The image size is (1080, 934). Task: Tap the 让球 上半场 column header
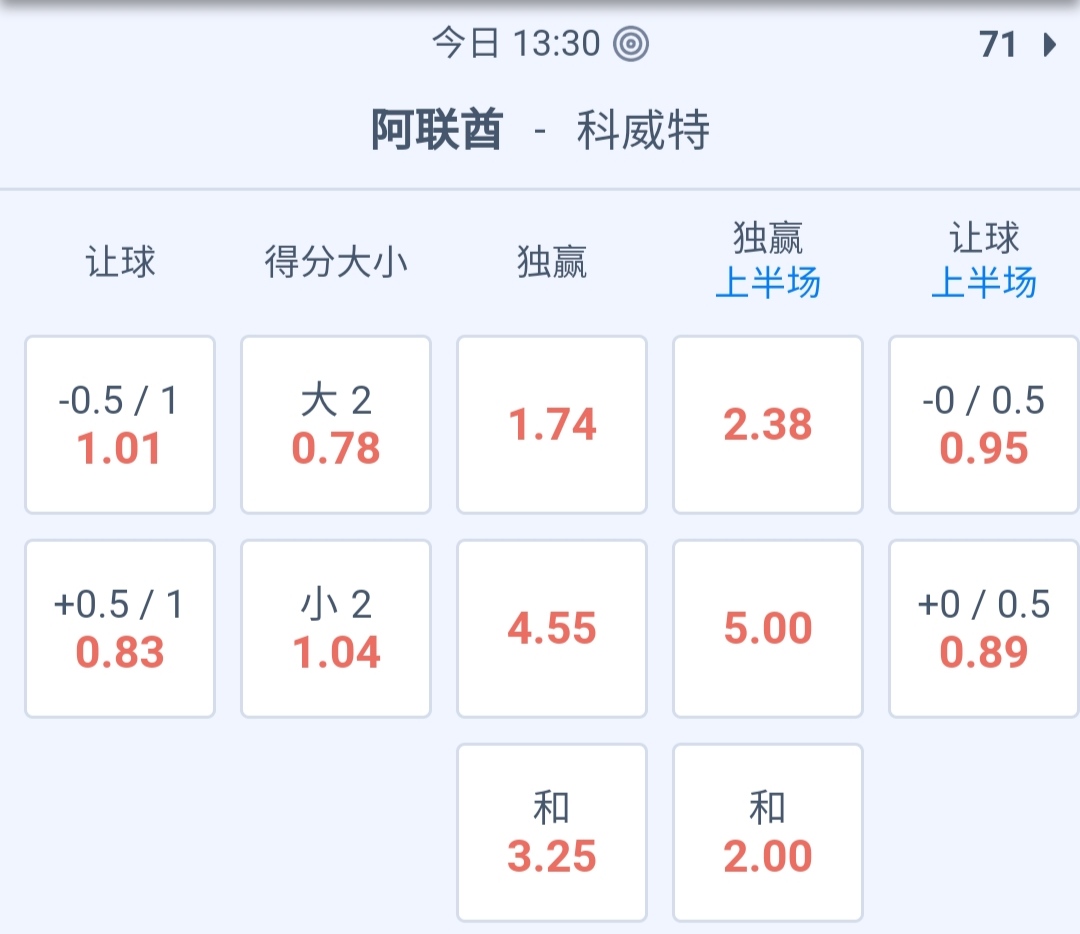pyautogui.click(x=984, y=262)
